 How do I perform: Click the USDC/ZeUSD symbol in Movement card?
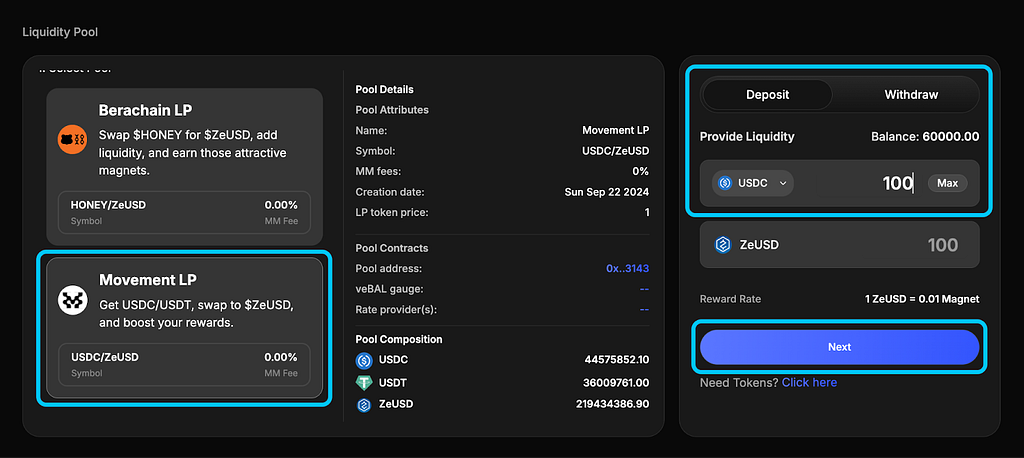[x=104, y=357]
